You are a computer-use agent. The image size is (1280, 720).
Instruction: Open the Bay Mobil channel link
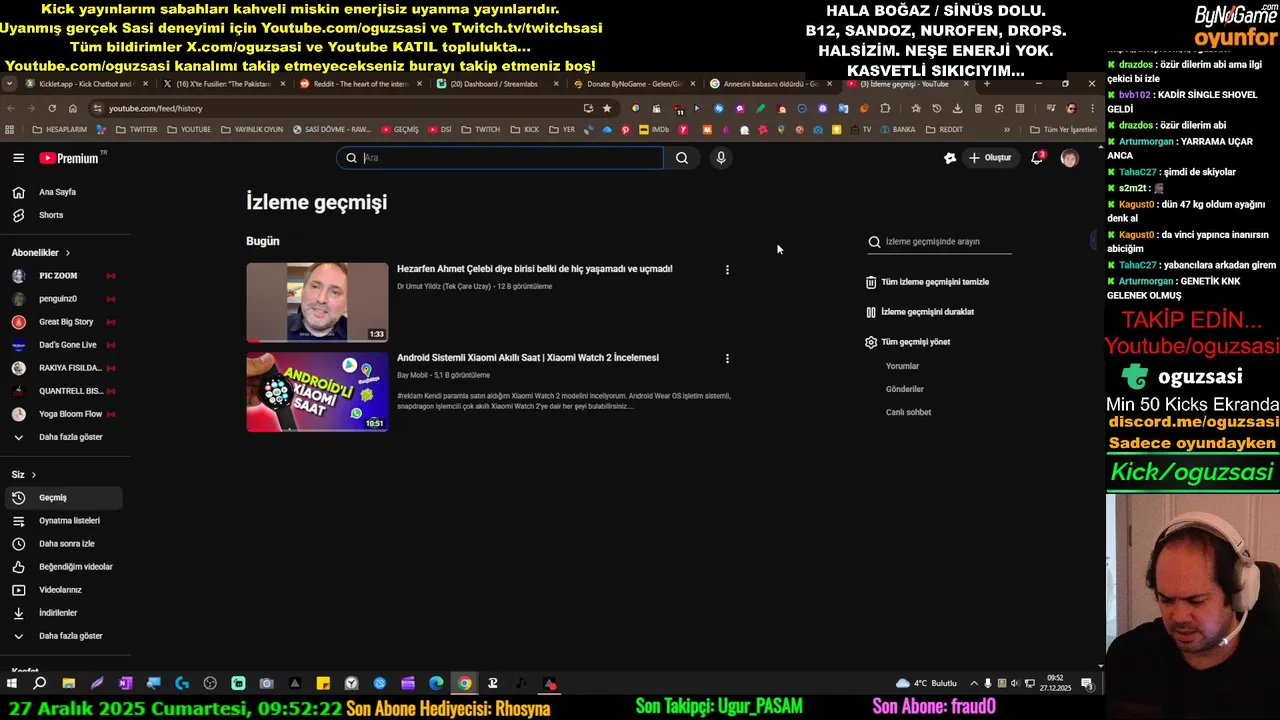[x=412, y=376]
